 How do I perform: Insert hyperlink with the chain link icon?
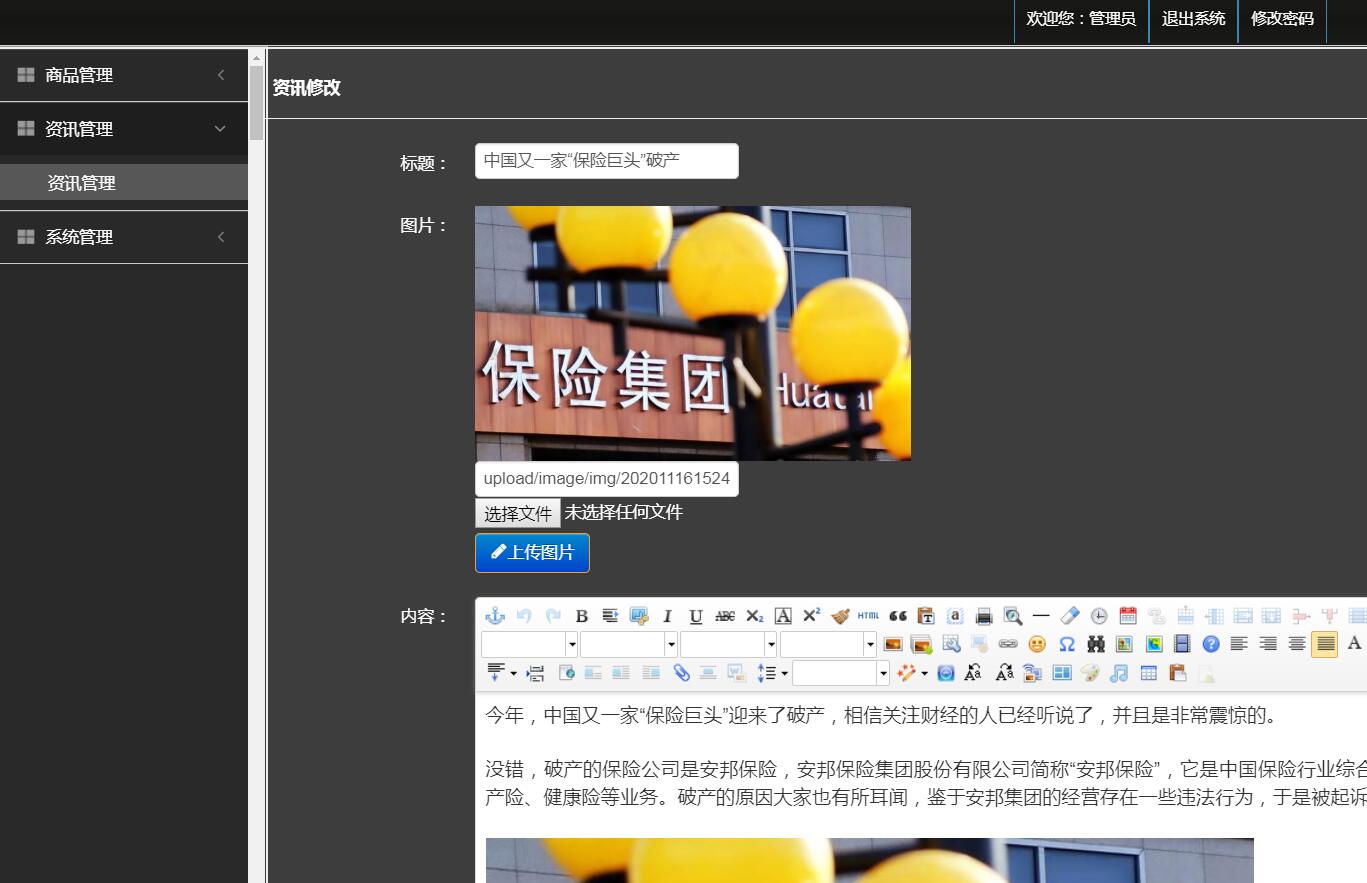click(x=1008, y=644)
